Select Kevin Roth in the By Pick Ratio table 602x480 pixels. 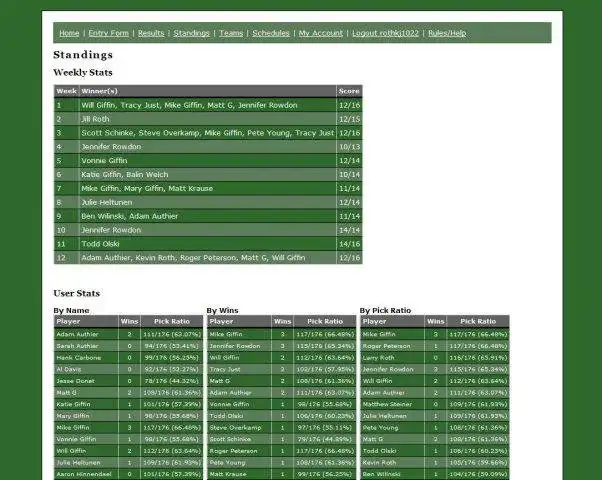[379, 462]
